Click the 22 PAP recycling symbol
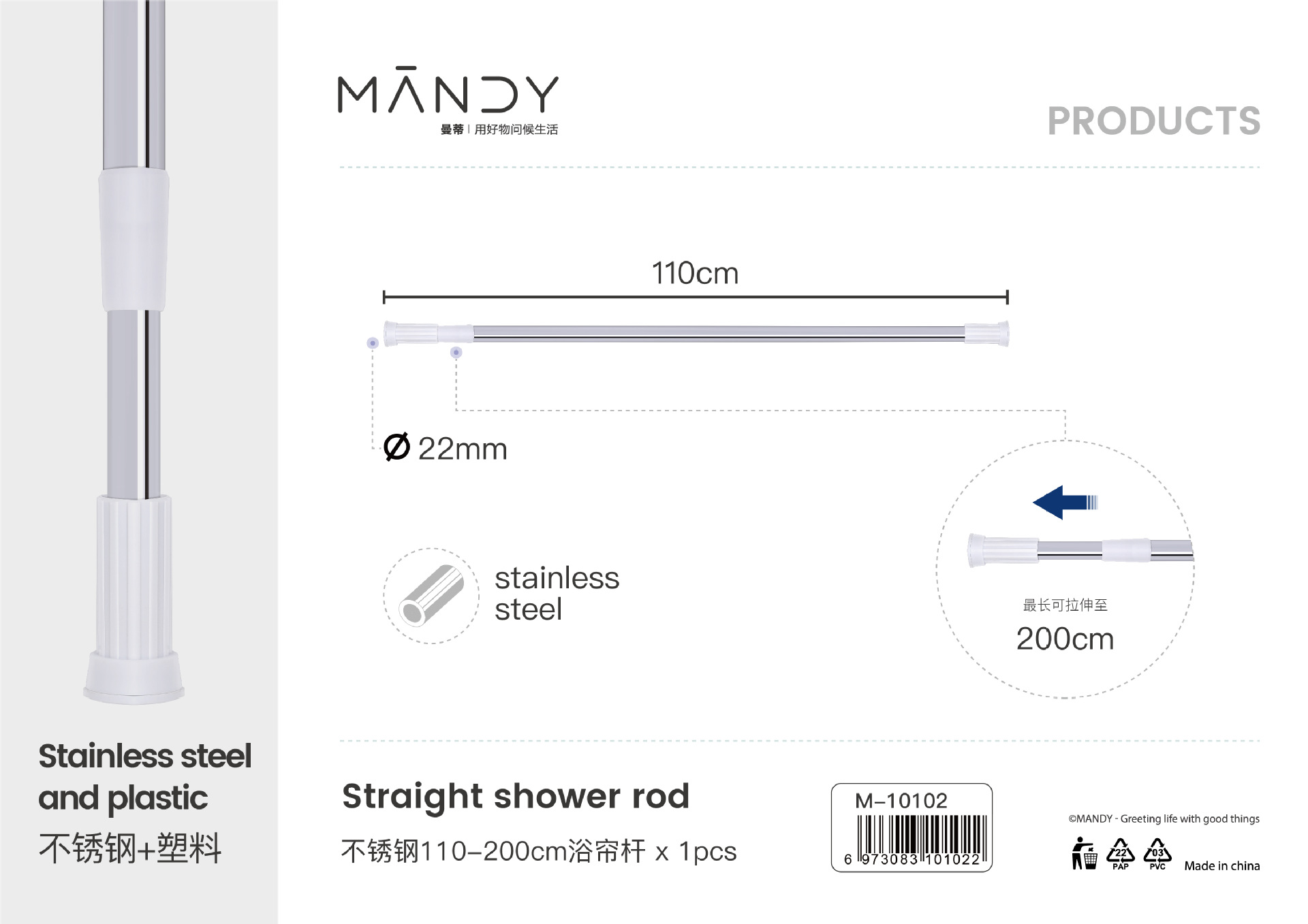 [x=1121, y=855]
